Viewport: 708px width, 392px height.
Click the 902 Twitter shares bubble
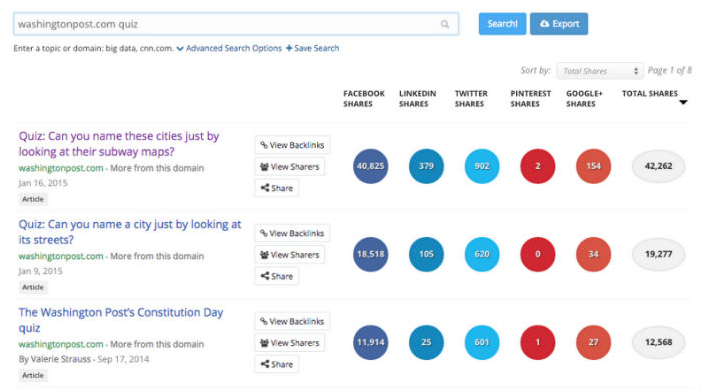click(x=482, y=166)
